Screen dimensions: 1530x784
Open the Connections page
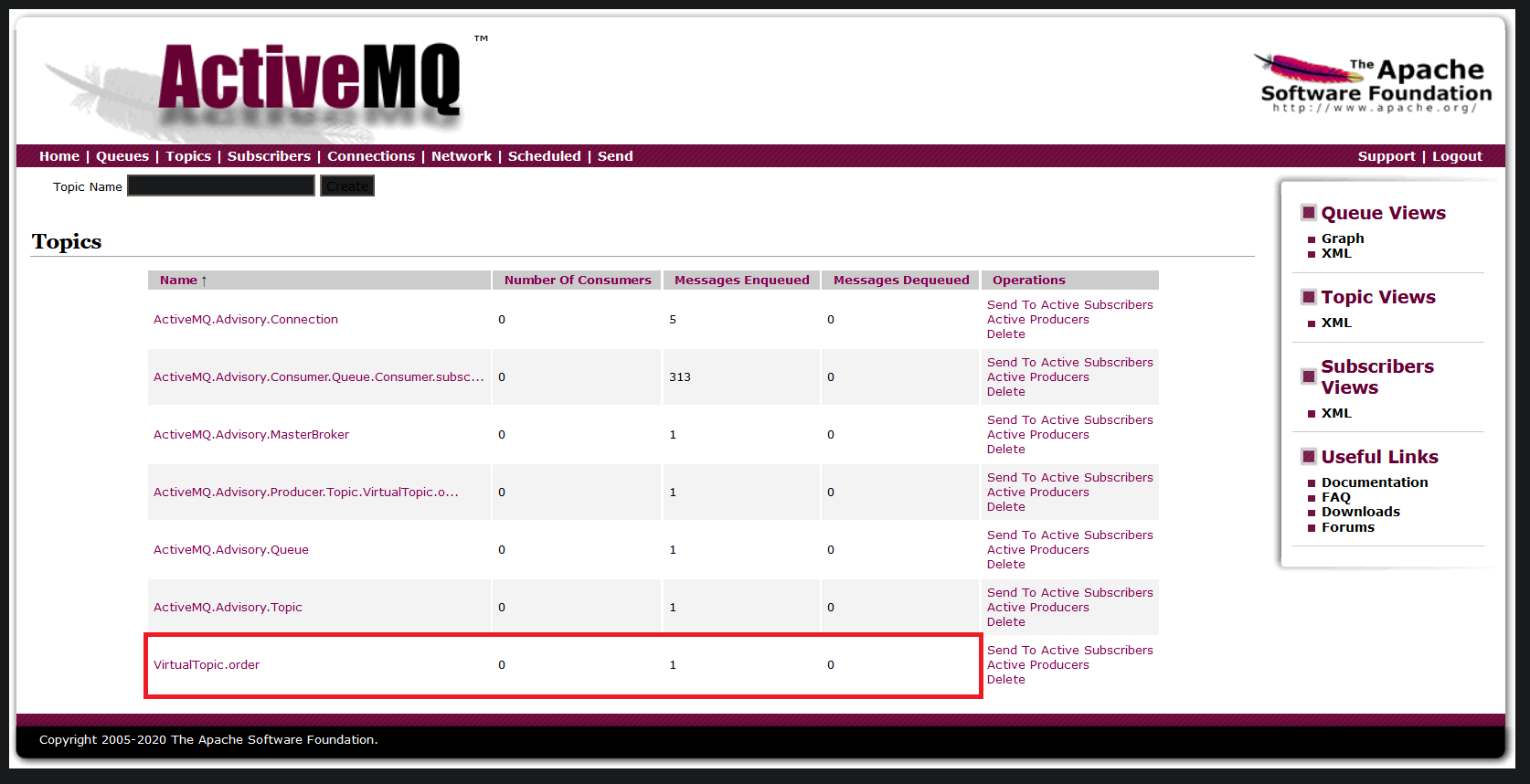click(371, 156)
